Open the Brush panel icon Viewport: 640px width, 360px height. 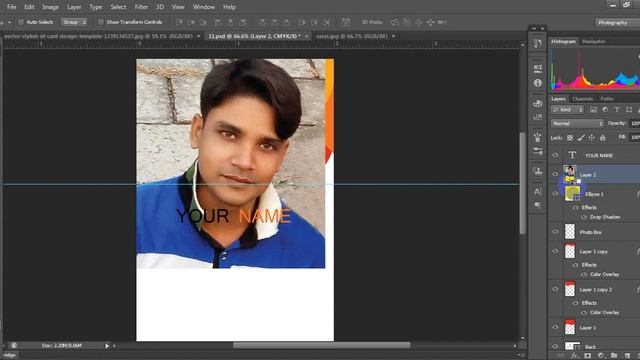tap(538, 137)
